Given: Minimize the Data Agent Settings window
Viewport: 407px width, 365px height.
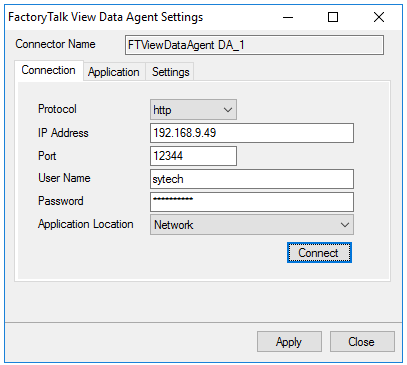Looking at the screenshot, I should click(288, 17).
